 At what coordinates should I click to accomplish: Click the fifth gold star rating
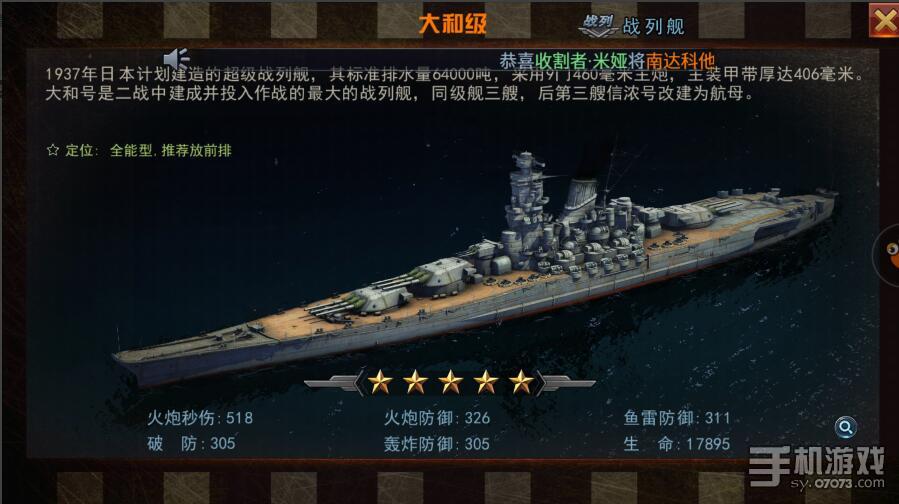(x=521, y=382)
